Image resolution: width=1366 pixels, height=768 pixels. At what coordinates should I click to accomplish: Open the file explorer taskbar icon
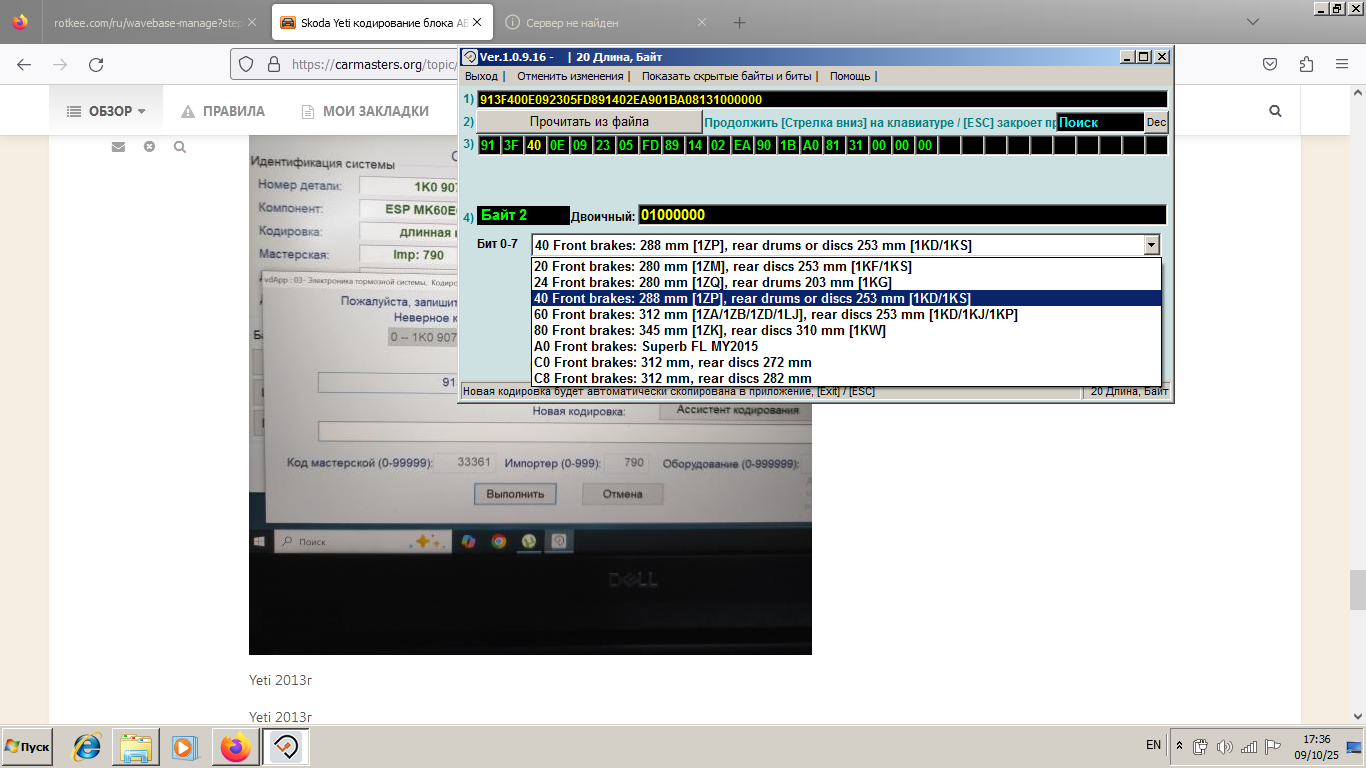coord(136,747)
